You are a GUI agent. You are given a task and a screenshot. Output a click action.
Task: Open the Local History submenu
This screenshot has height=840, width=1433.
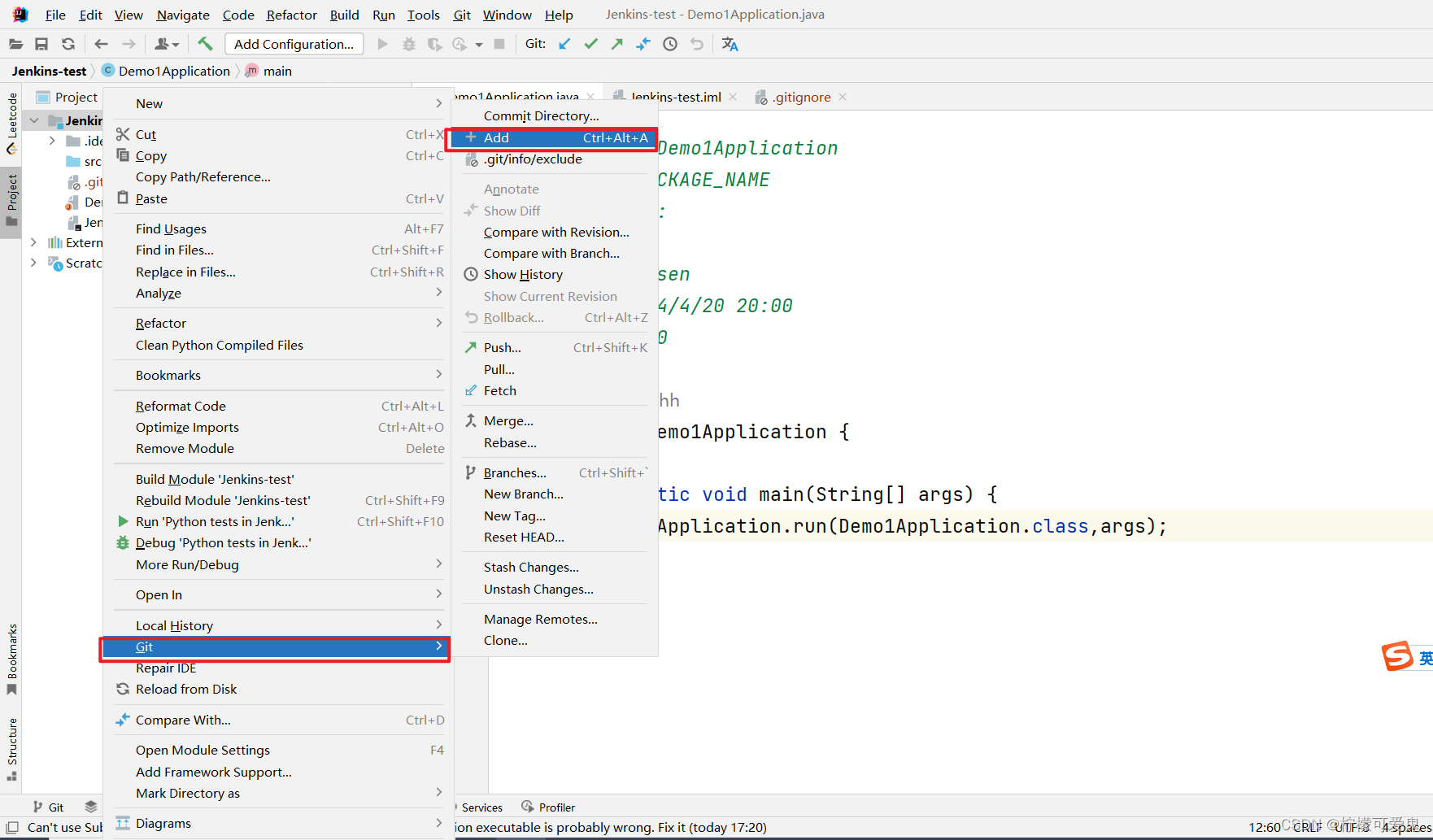pyautogui.click(x=279, y=625)
